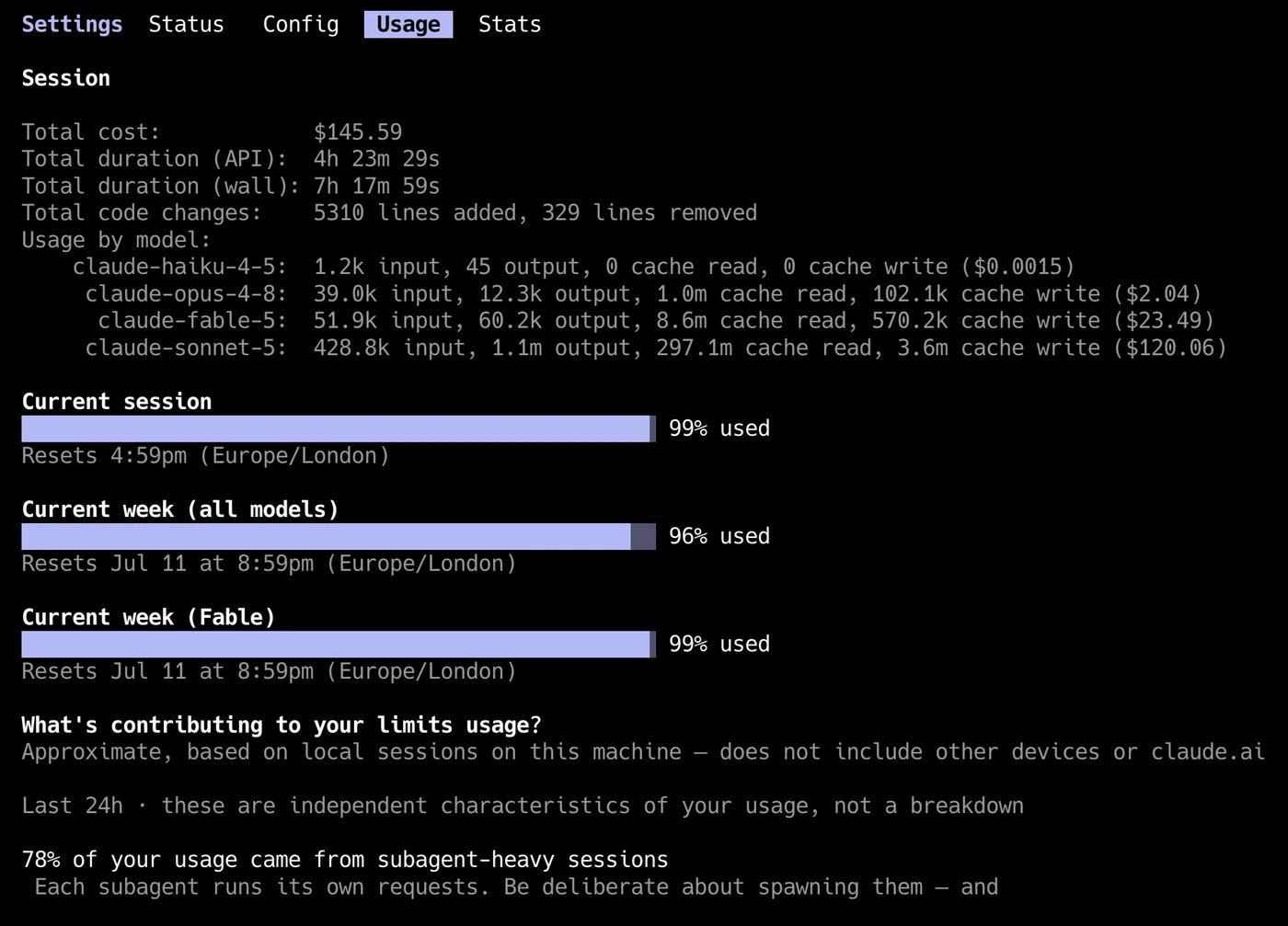Image resolution: width=1288 pixels, height=926 pixels.
Task: Click the "Approximate, based on local sessions" note
Action: coord(643,752)
